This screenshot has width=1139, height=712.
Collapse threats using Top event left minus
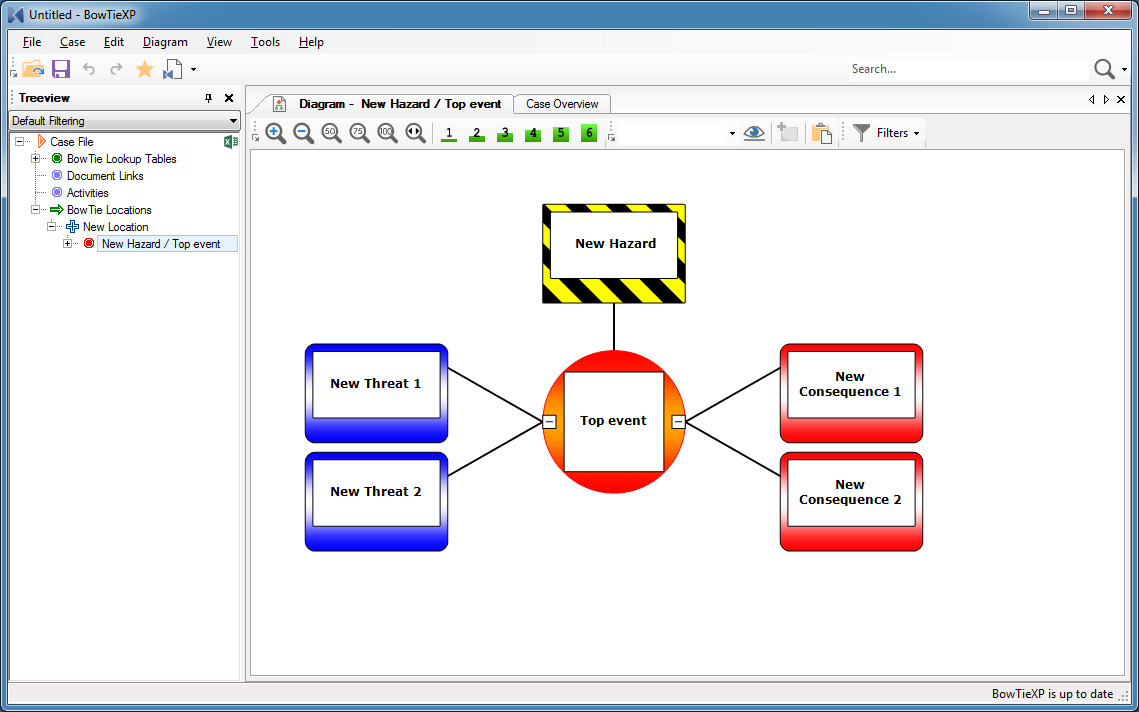(x=549, y=422)
